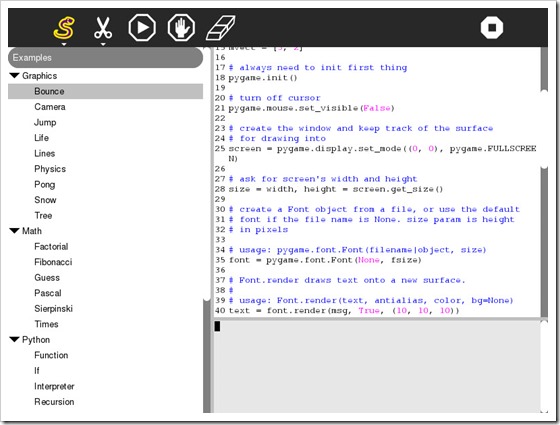Screen dimensions: 560x425
Task: Click 'Font.render draws text' comment
Action: [x=347, y=280]
